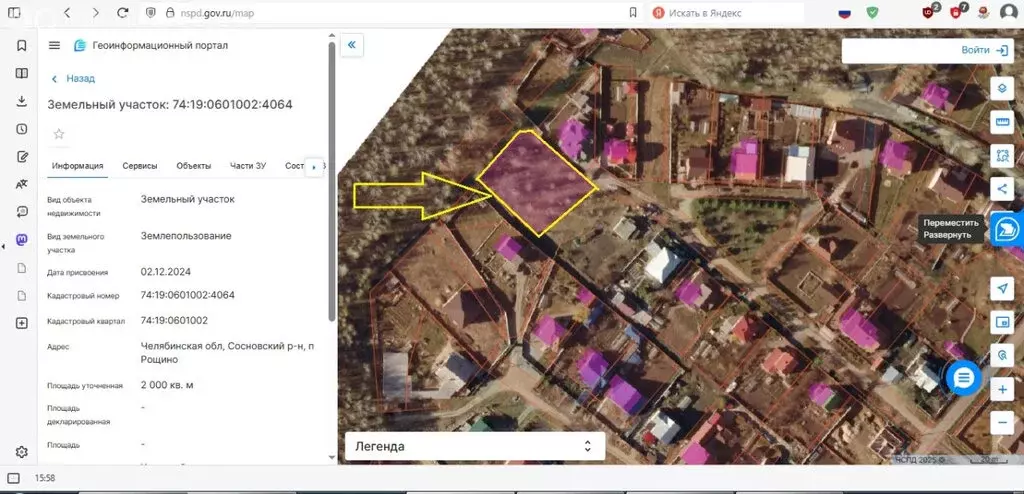The image size is (1024, 494).
Task: Toggle the mini-map overview button
Action: [1003, 322]
